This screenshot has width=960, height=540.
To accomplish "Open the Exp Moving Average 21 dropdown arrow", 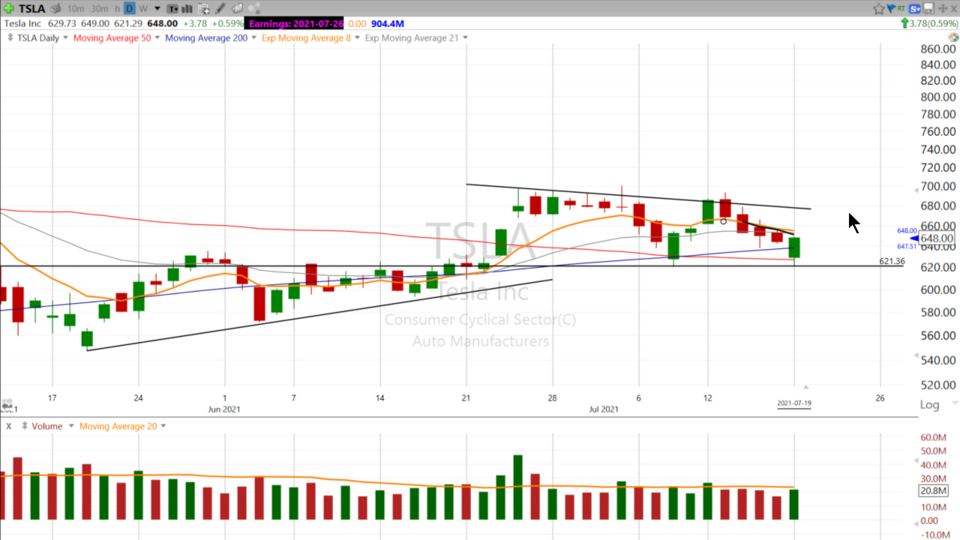I will [x=465, y=38].
